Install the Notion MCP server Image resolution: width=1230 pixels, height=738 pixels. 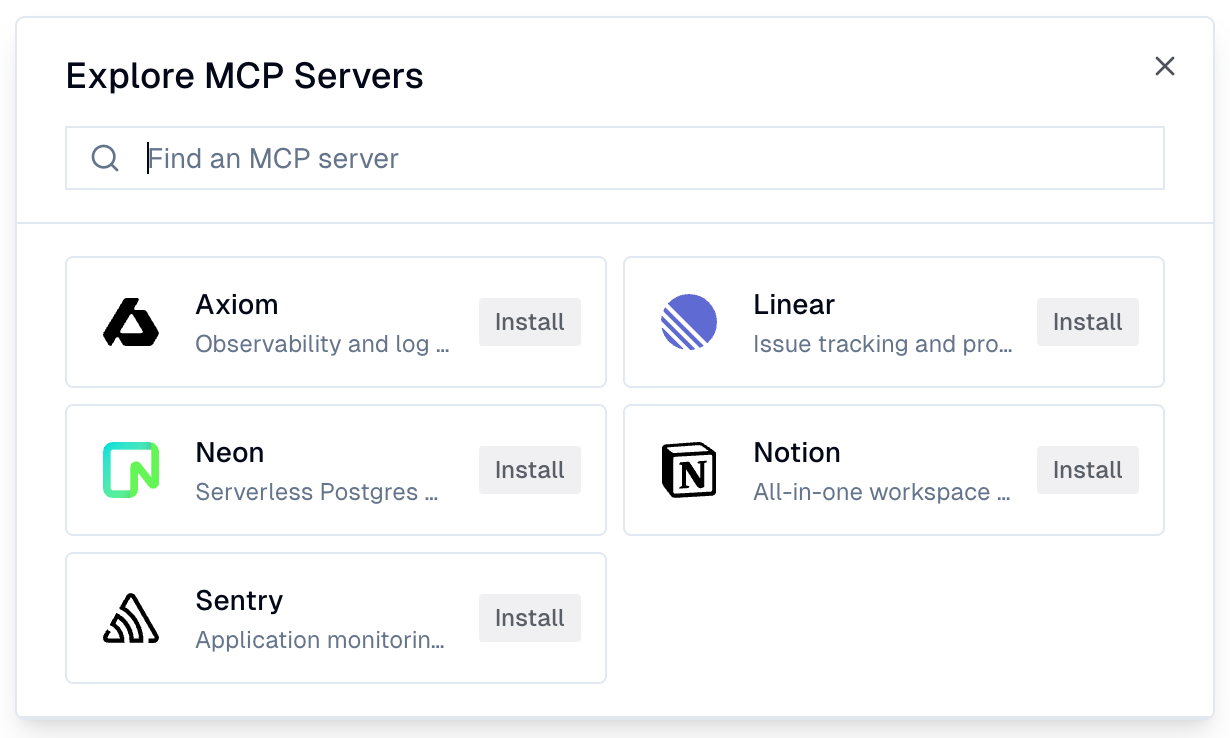click(1087, 469)
